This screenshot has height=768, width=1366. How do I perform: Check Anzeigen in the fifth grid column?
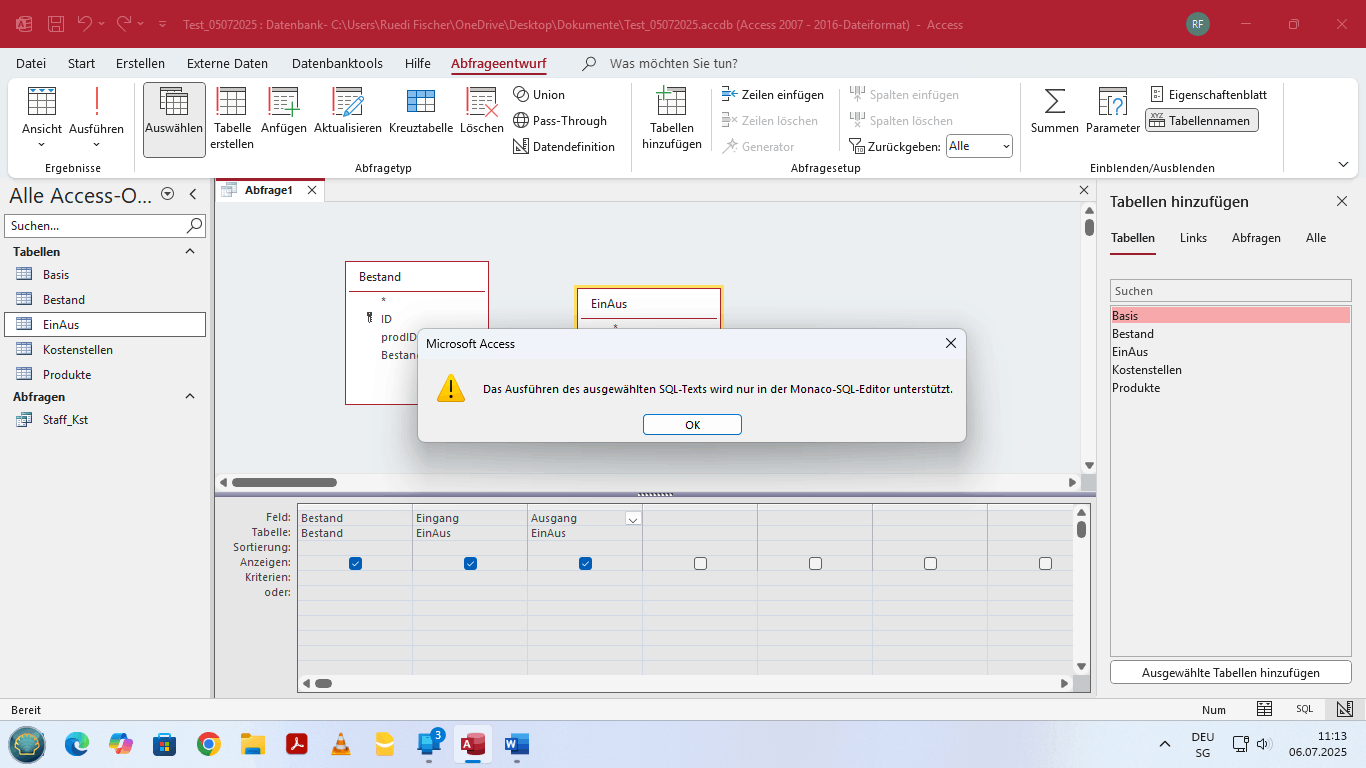click(x=815, y=564)
